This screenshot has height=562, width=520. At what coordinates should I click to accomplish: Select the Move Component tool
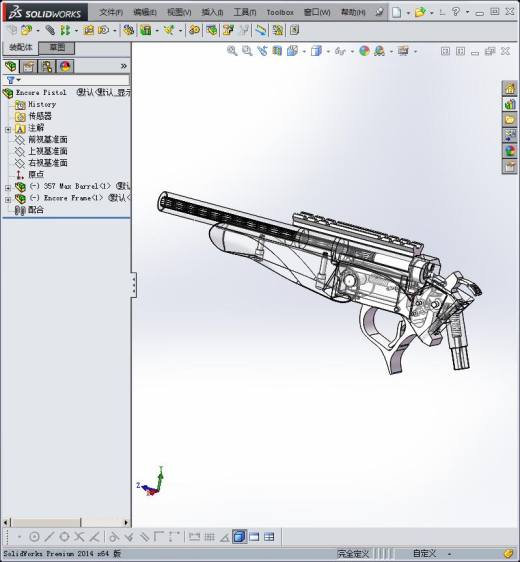(x=103, y=30)
